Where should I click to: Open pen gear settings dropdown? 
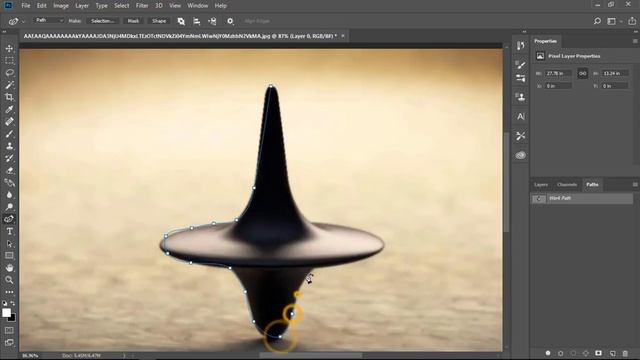click(x=230, y=21)
